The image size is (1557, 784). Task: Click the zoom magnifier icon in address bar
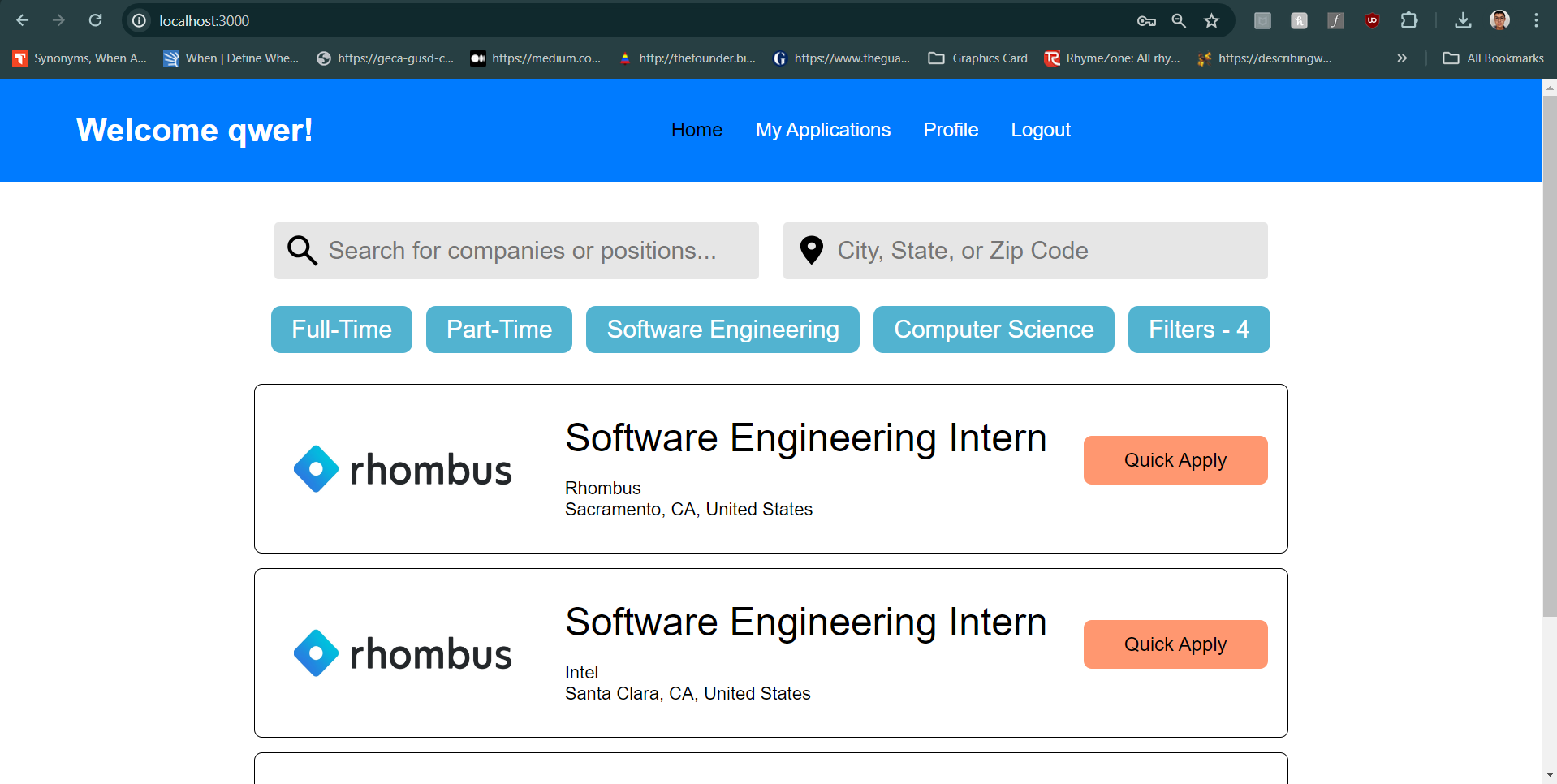(1179, 20)
